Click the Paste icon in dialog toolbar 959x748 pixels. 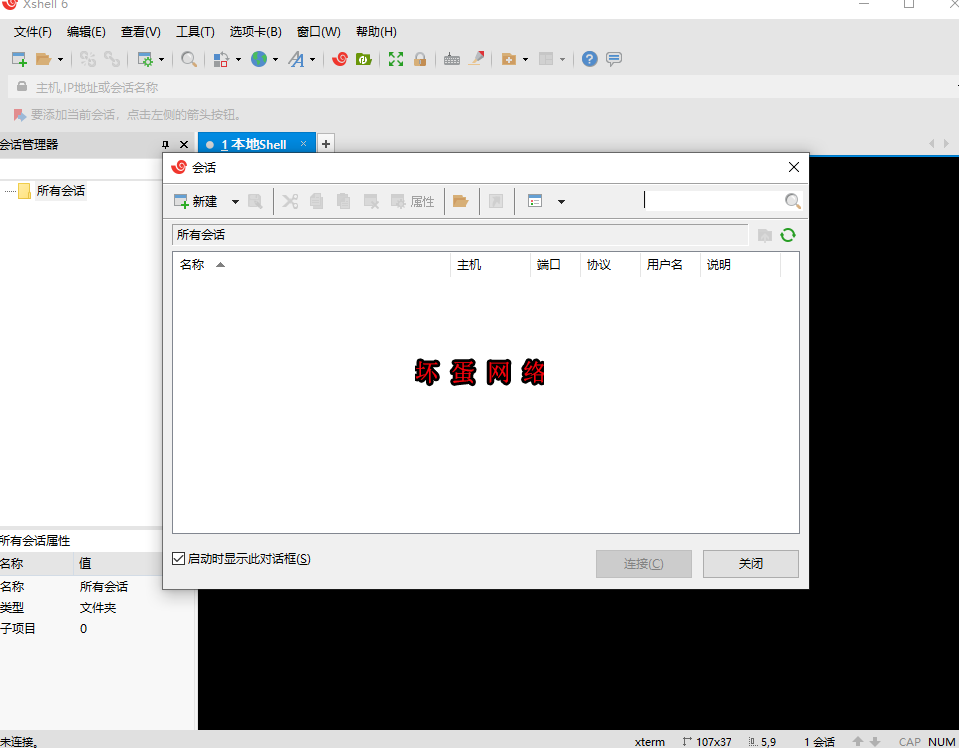pyautogui.click(x=344, y=201)
